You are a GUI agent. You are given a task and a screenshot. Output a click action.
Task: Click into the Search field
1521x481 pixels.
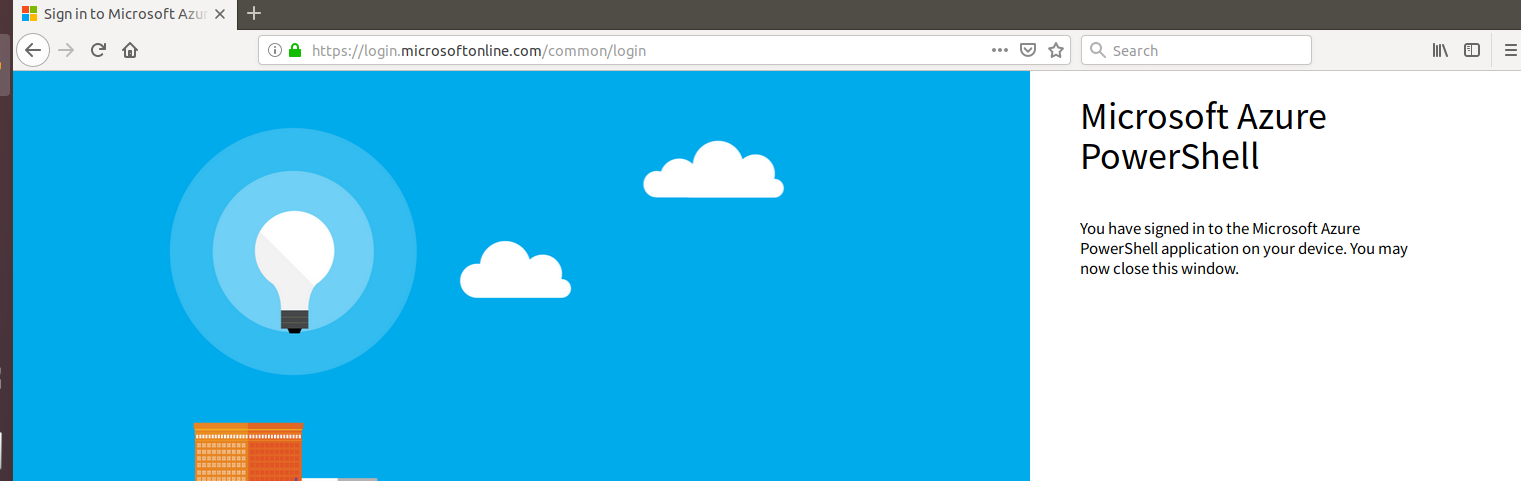click(x=1196, y=50)
